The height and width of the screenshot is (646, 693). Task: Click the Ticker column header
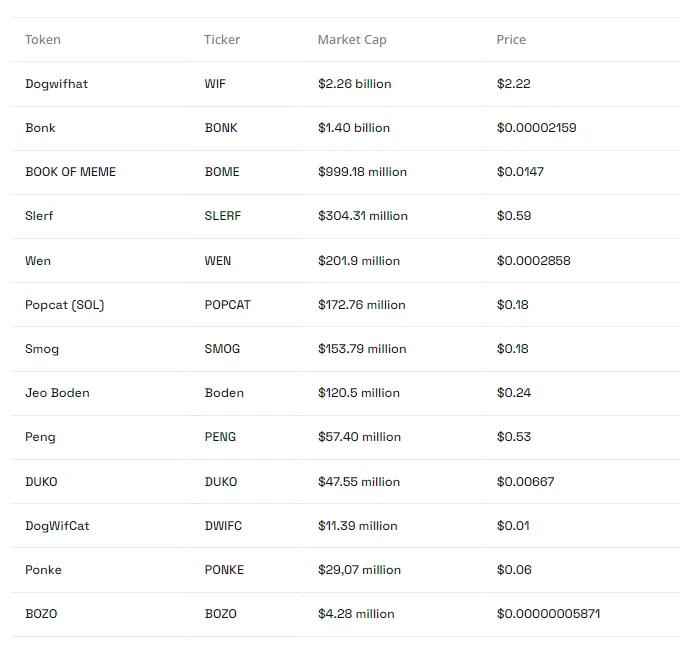222,40
